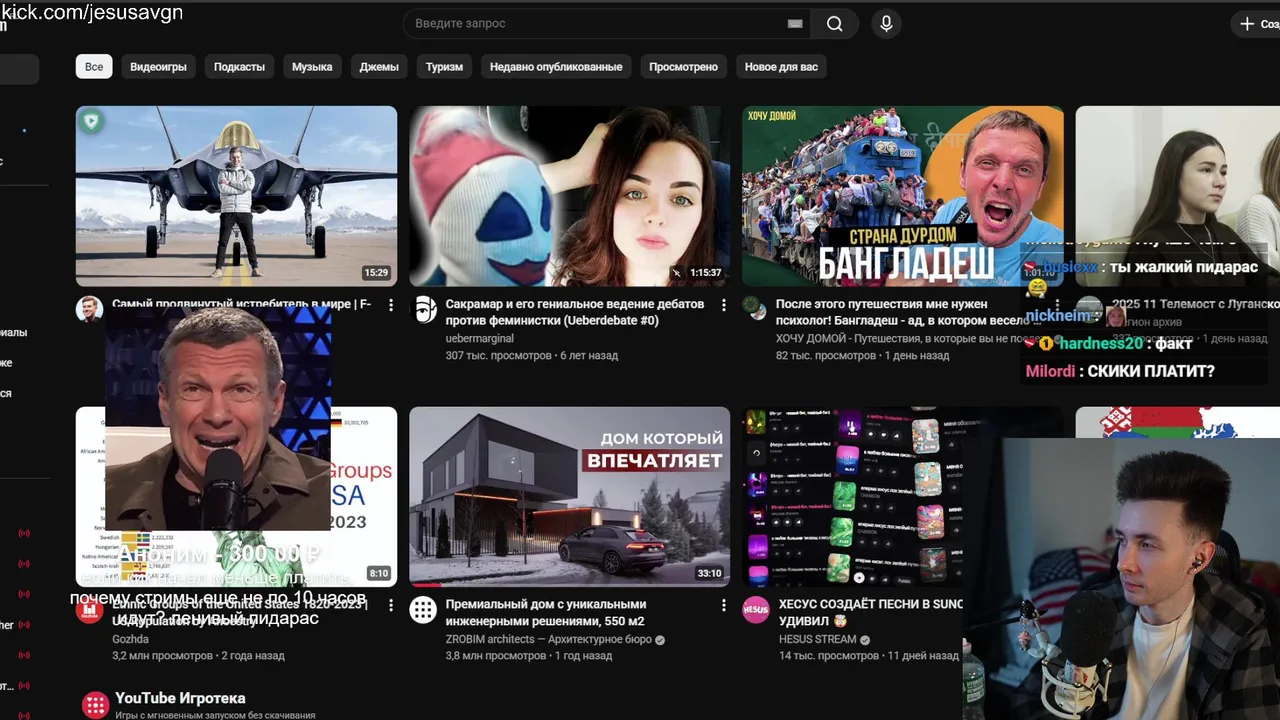Screen dimensions: 1280x720
Task: Select the Просмотрено filter chip
Action: click(683, 67)
